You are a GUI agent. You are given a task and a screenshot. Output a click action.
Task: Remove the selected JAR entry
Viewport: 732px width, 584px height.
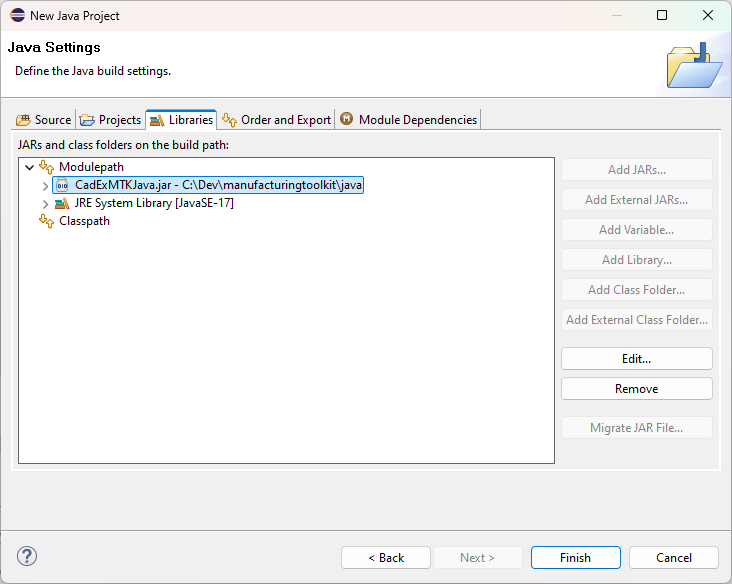click(x=636, y=389)
